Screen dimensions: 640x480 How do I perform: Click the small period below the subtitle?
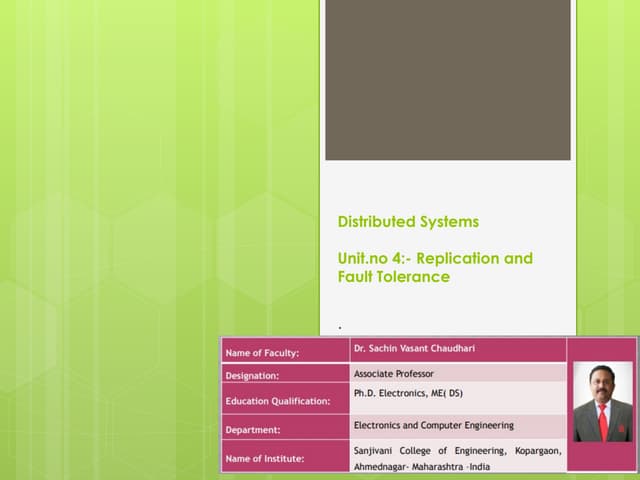340,327
